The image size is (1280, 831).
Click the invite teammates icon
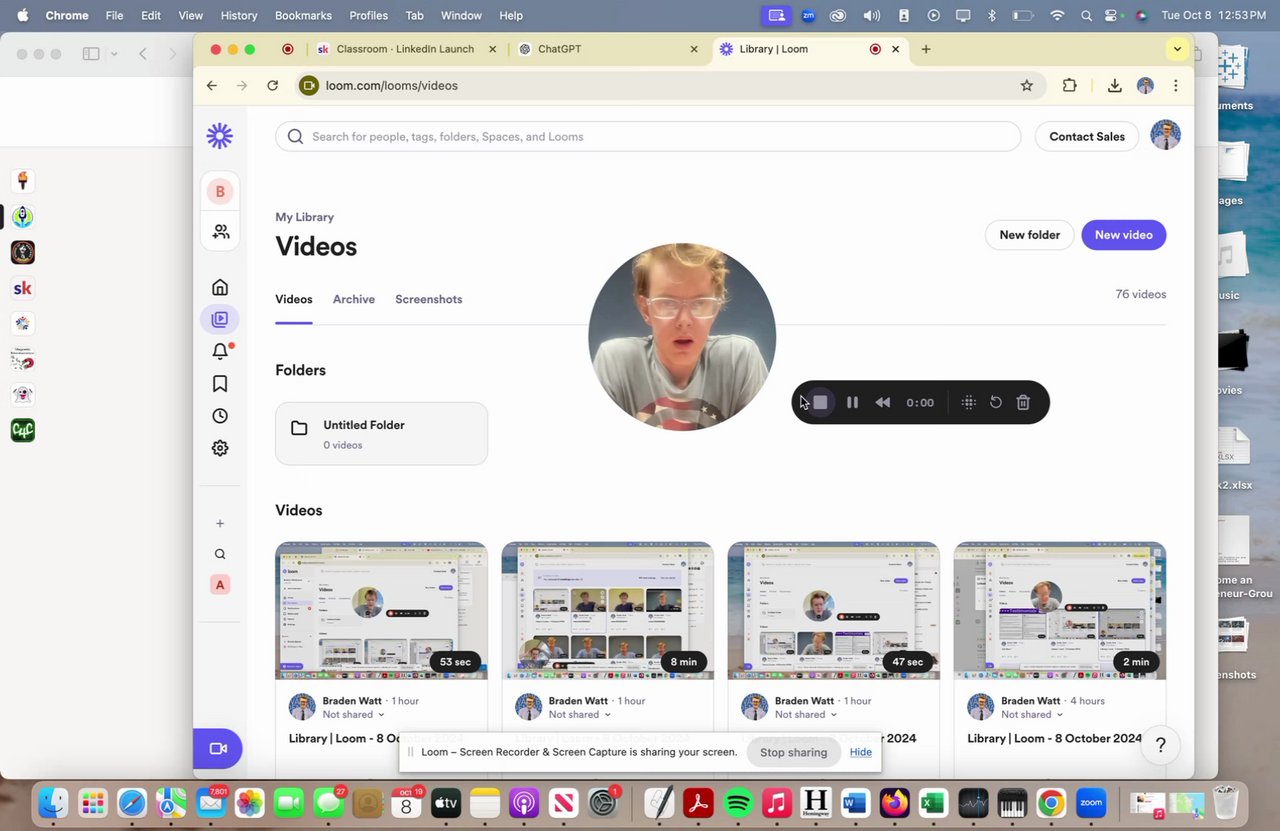(x=220, y=231)
